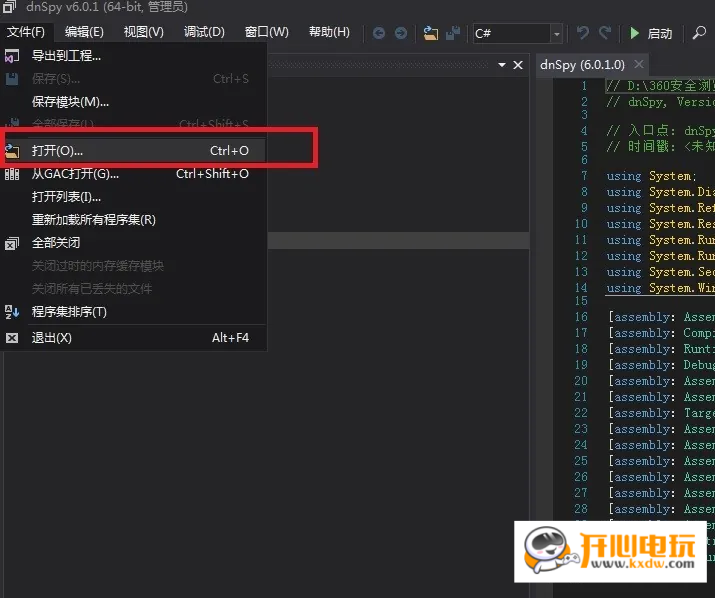Click 全部关闭 in the file menu
This screenshot has width=715, height=598.
point(56,243)
